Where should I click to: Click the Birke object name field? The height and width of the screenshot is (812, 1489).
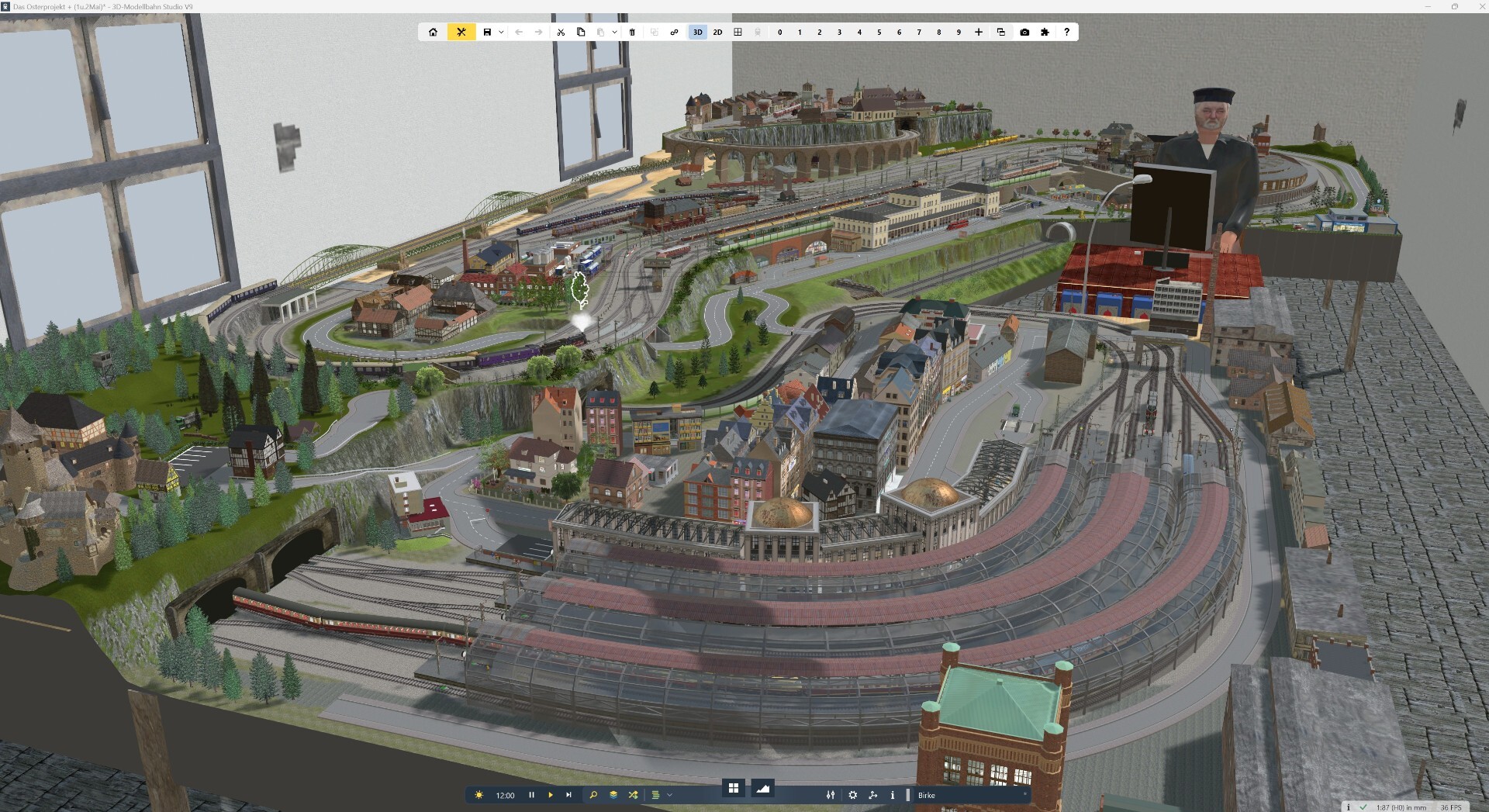tap(969, 795)
